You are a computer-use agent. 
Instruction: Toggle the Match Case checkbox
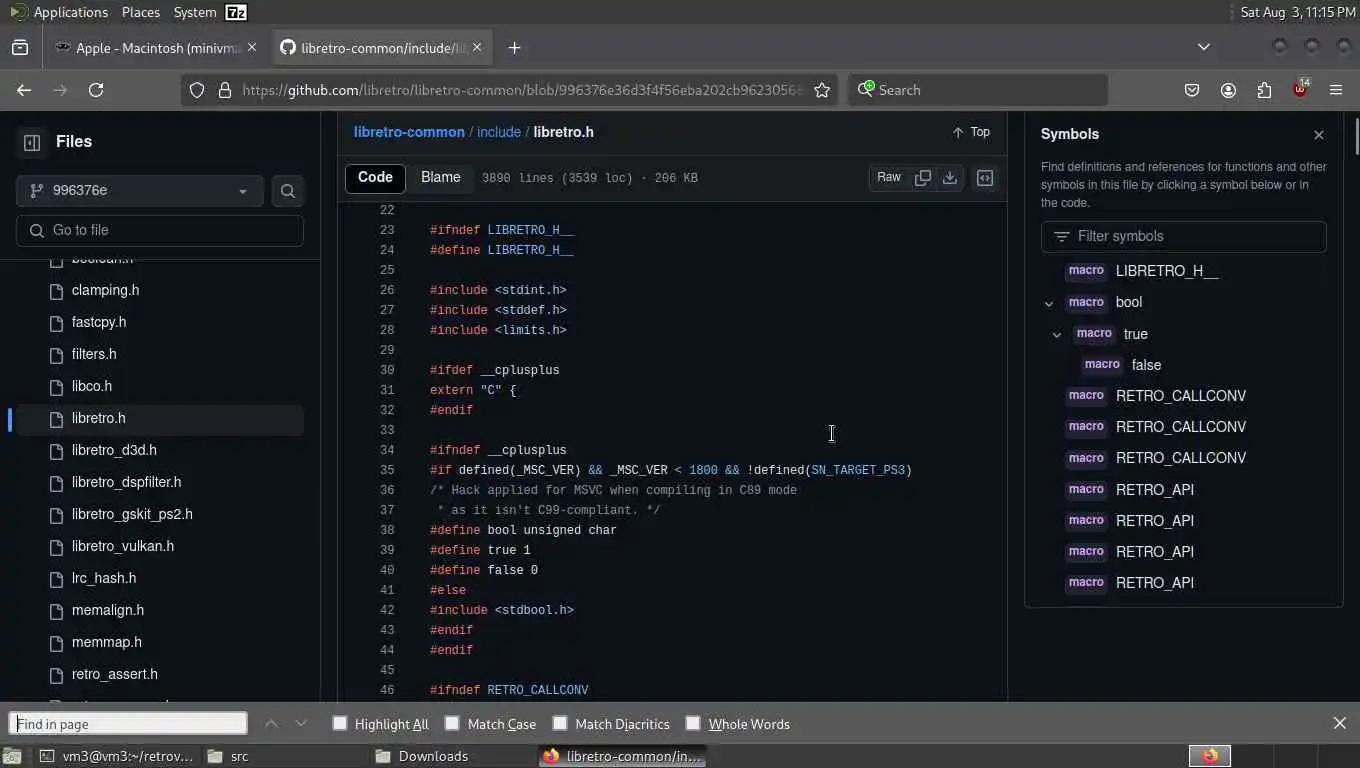tap(452, 723)
